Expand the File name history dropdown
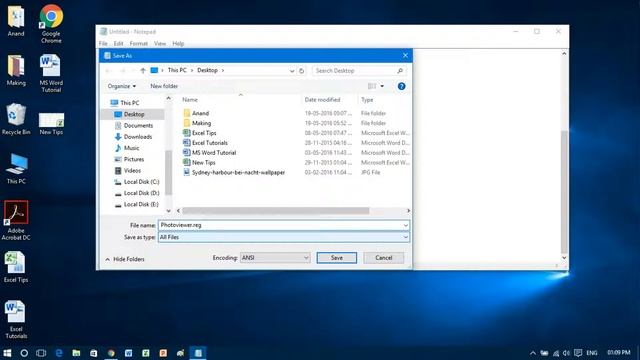This screenshot has height=360, width=640. 405,225
